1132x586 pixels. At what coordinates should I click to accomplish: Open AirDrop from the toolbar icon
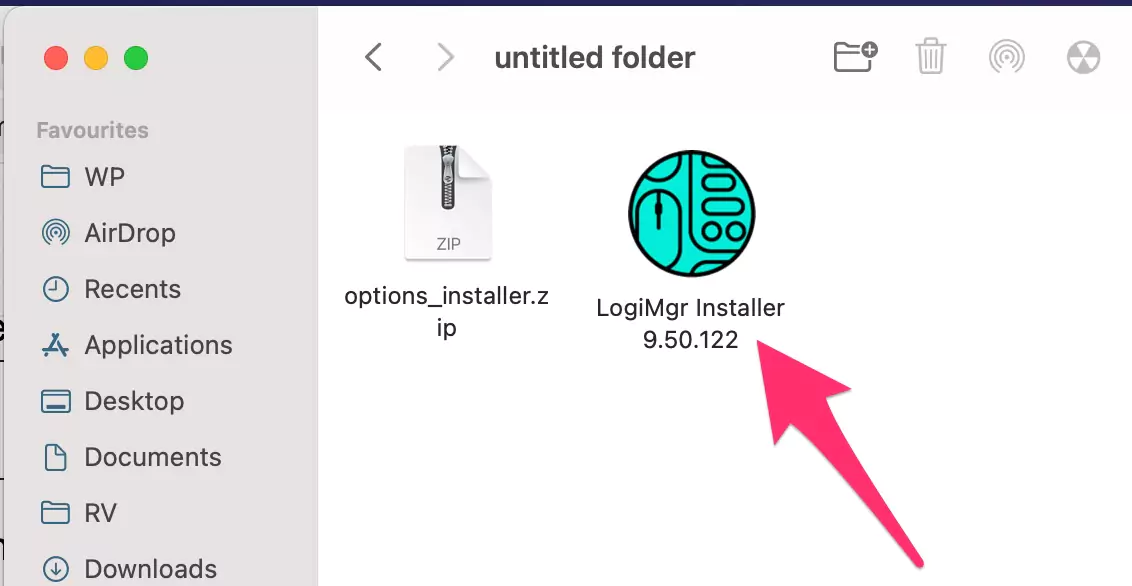click(x=1006, y=57)
